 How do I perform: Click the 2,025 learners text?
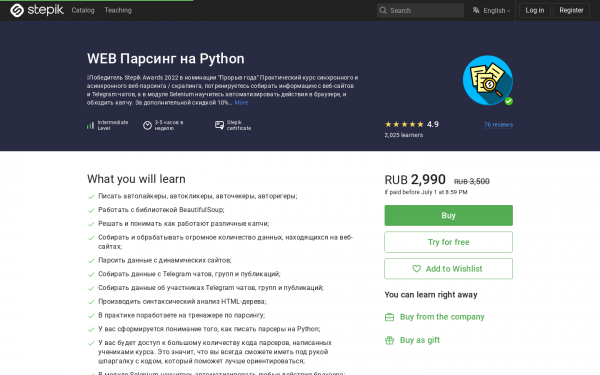click(404, 135)
